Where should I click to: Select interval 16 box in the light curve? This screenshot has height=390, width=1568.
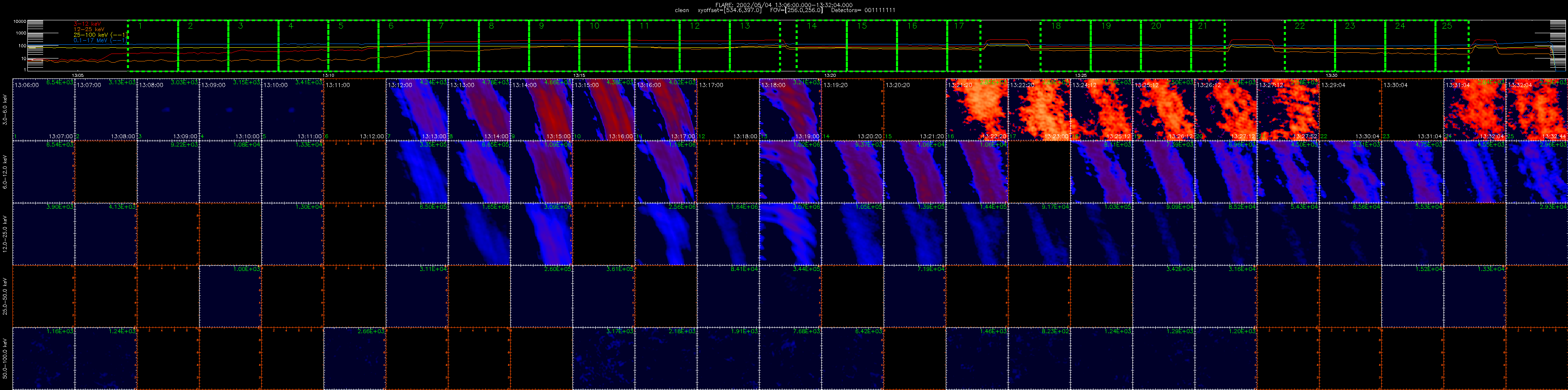[922, 46]
